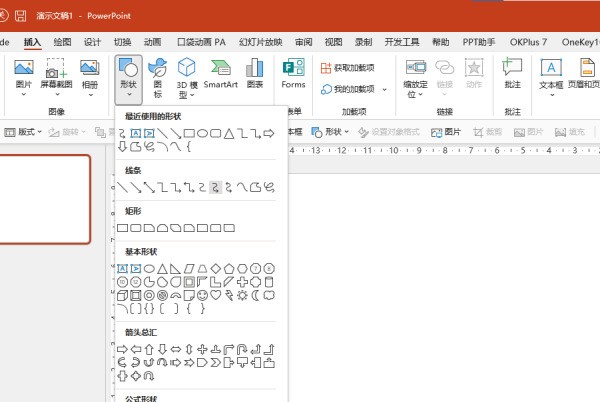Viewport: 600px width, 402px height.
Task: Click the Pictures (图片) insert icon
Action: 24,74
